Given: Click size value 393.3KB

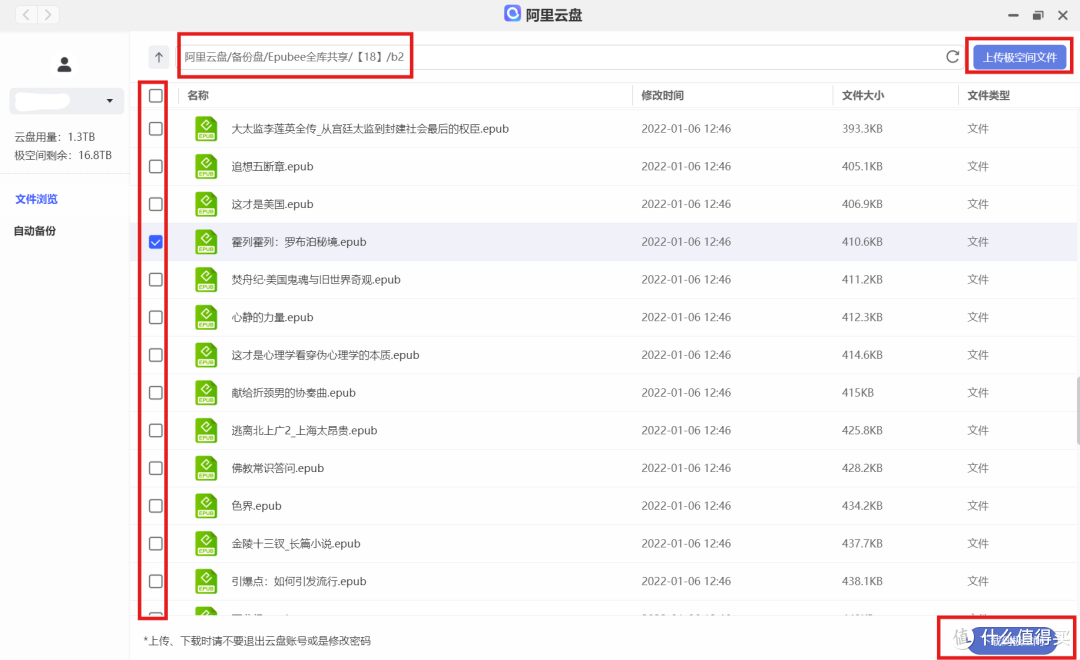Looking at the screenshot, I should tap(862, 129).
